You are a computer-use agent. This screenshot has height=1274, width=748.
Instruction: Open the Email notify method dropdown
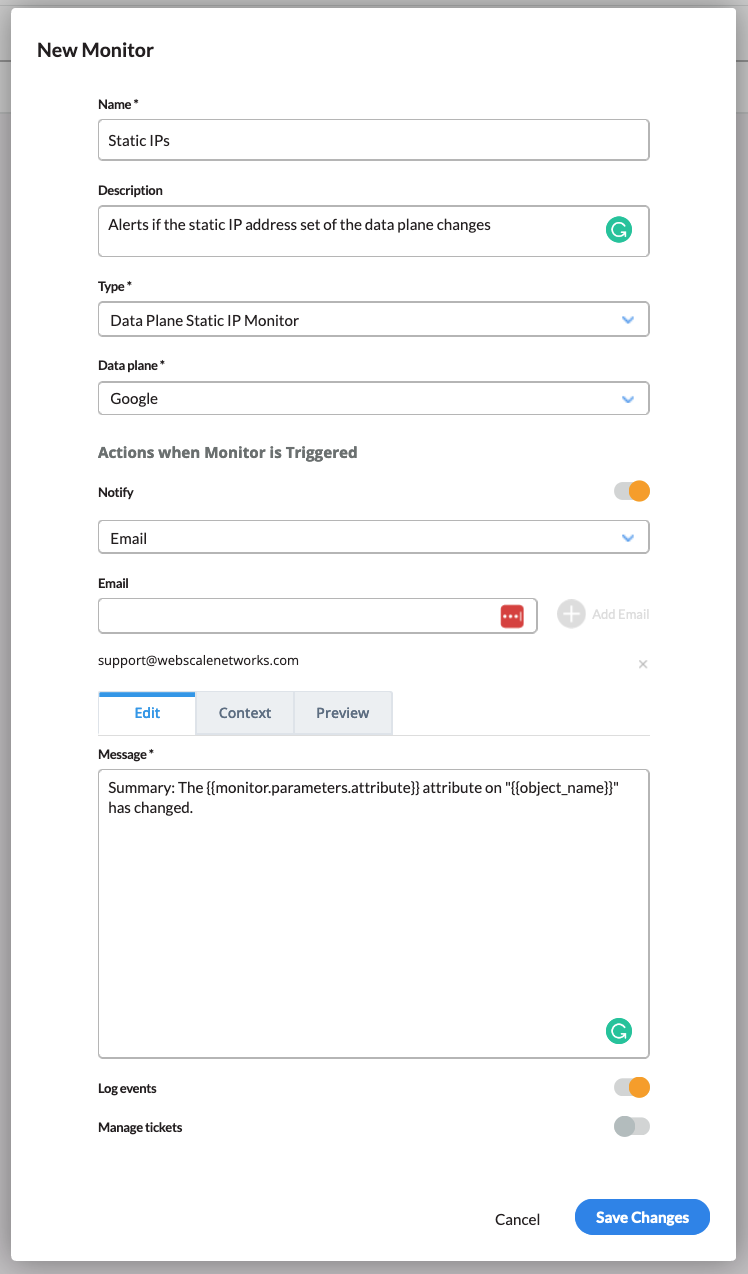(x=373, y=537)
